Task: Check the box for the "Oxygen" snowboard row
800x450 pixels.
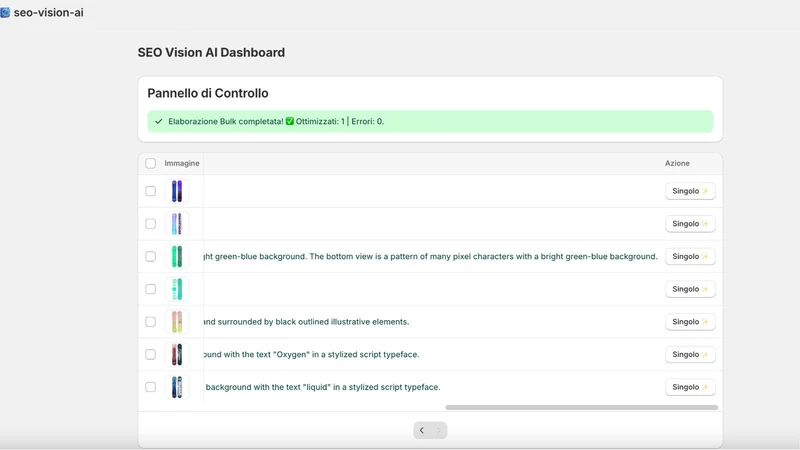Action: [151, 354]
